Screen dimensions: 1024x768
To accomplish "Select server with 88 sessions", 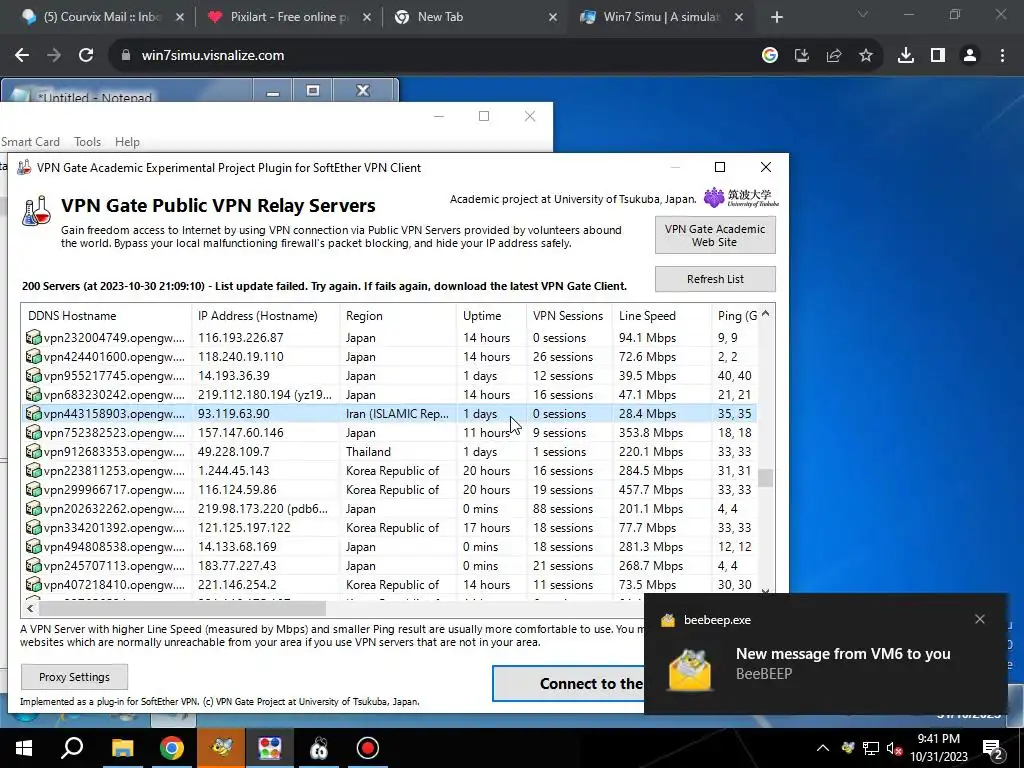I will click(x=390, y=508).
